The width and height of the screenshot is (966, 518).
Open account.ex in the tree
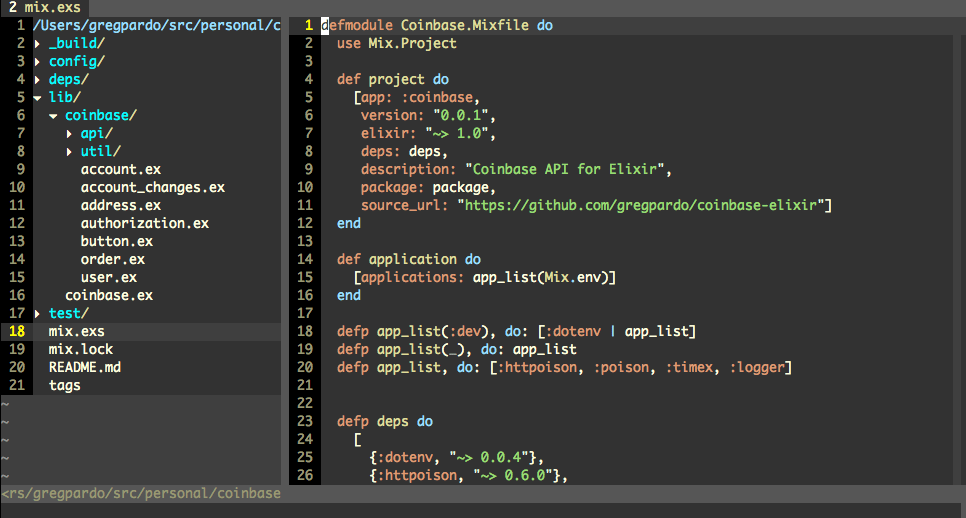coord(121,169)
